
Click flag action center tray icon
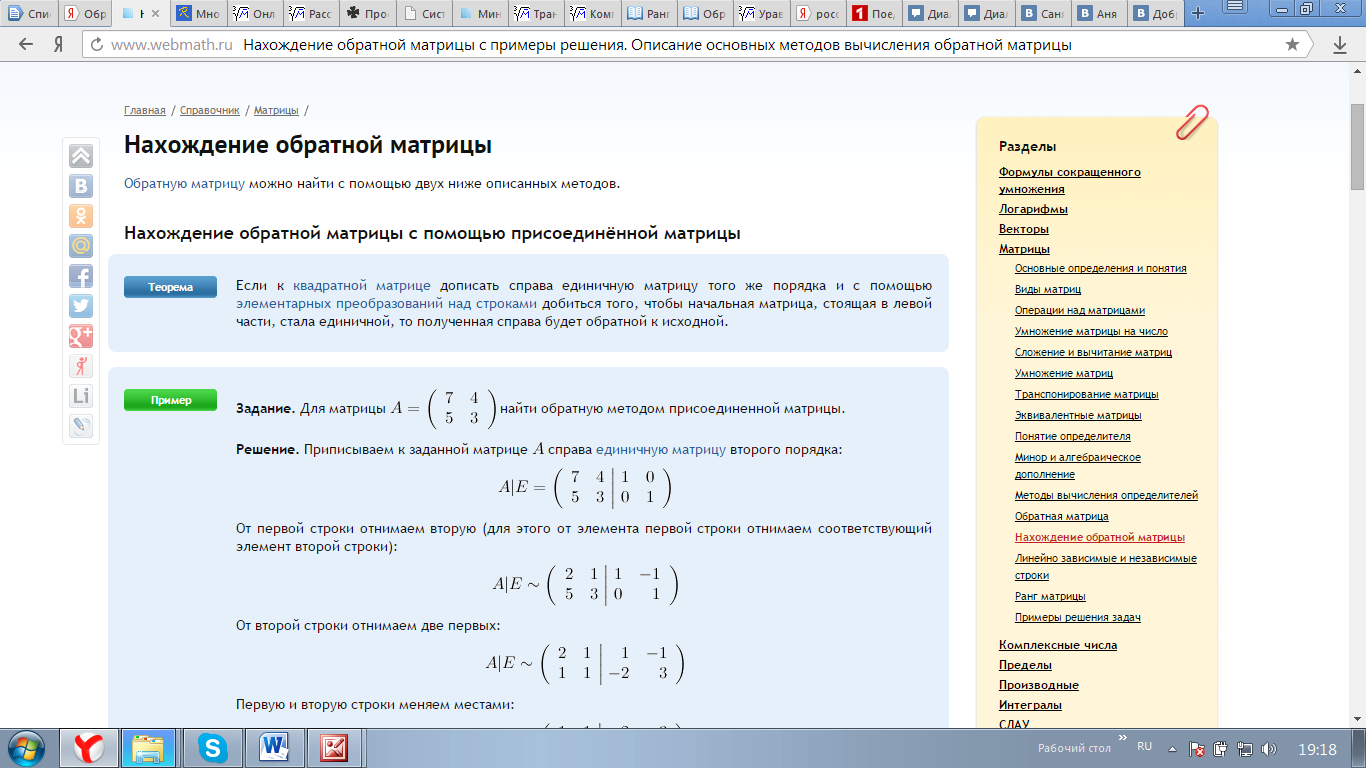[x=1197, y=749]
